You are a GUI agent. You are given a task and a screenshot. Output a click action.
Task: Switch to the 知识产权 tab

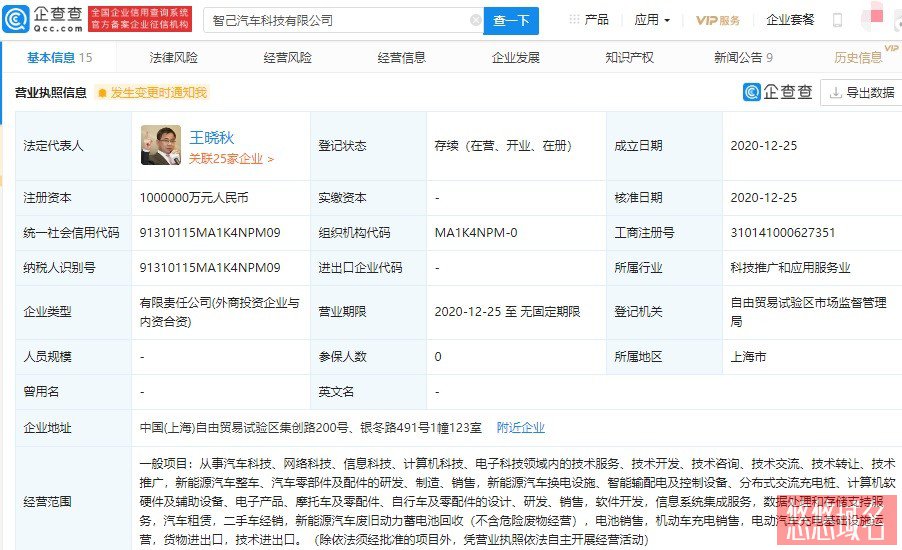629,57
